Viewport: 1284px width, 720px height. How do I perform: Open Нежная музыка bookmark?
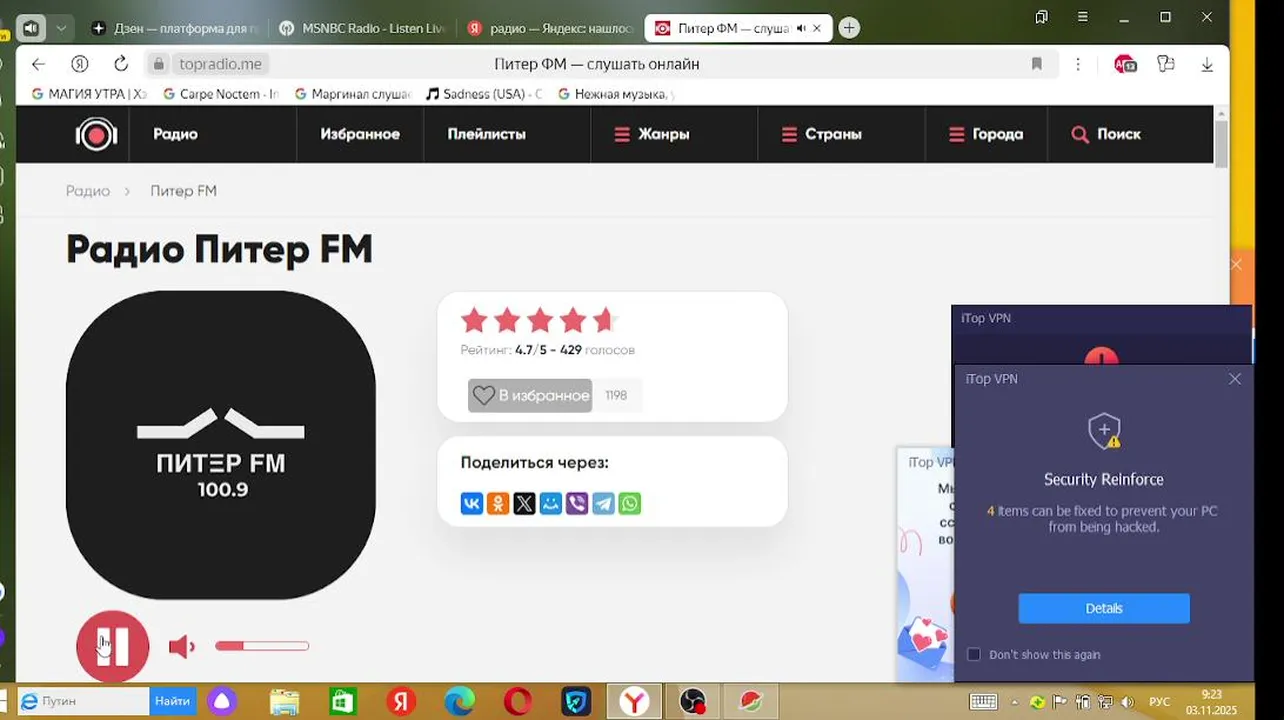(x=616, y=94)
